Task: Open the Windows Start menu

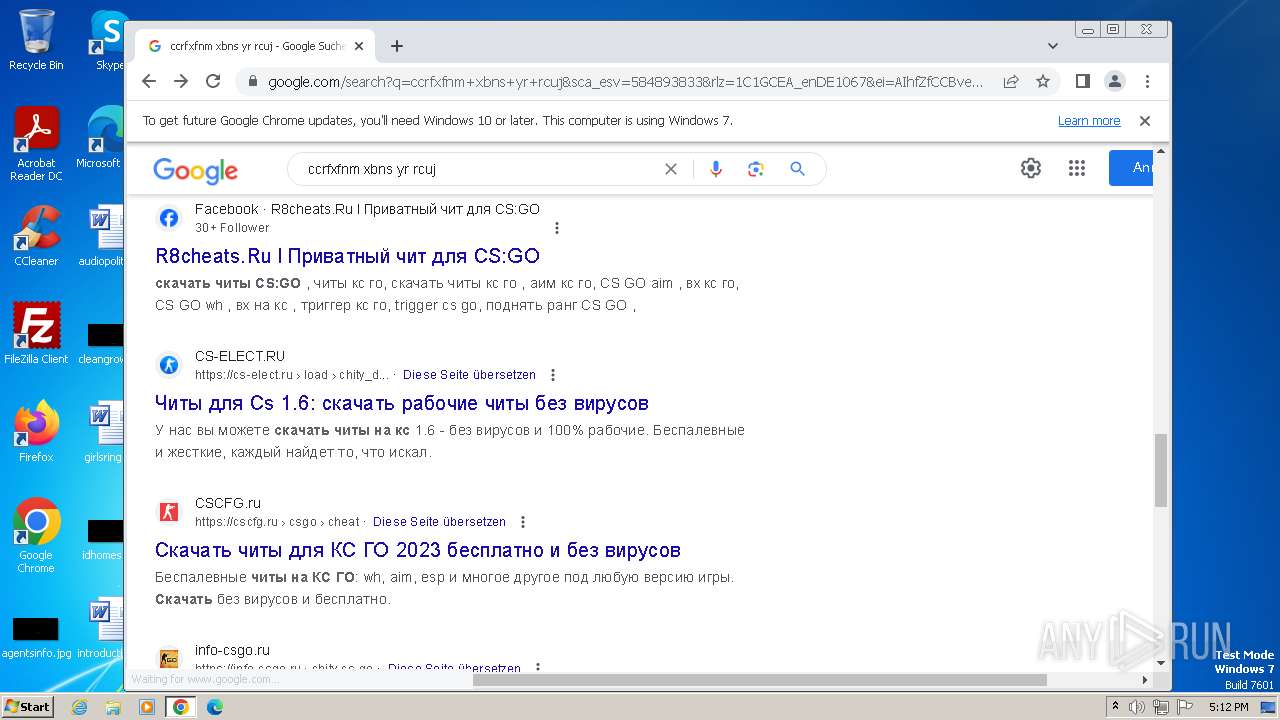Action: point(27,706)
